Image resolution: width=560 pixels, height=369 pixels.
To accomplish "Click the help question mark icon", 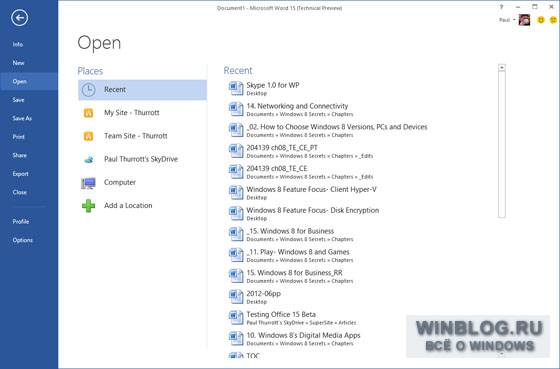I will tap(501, 7).
